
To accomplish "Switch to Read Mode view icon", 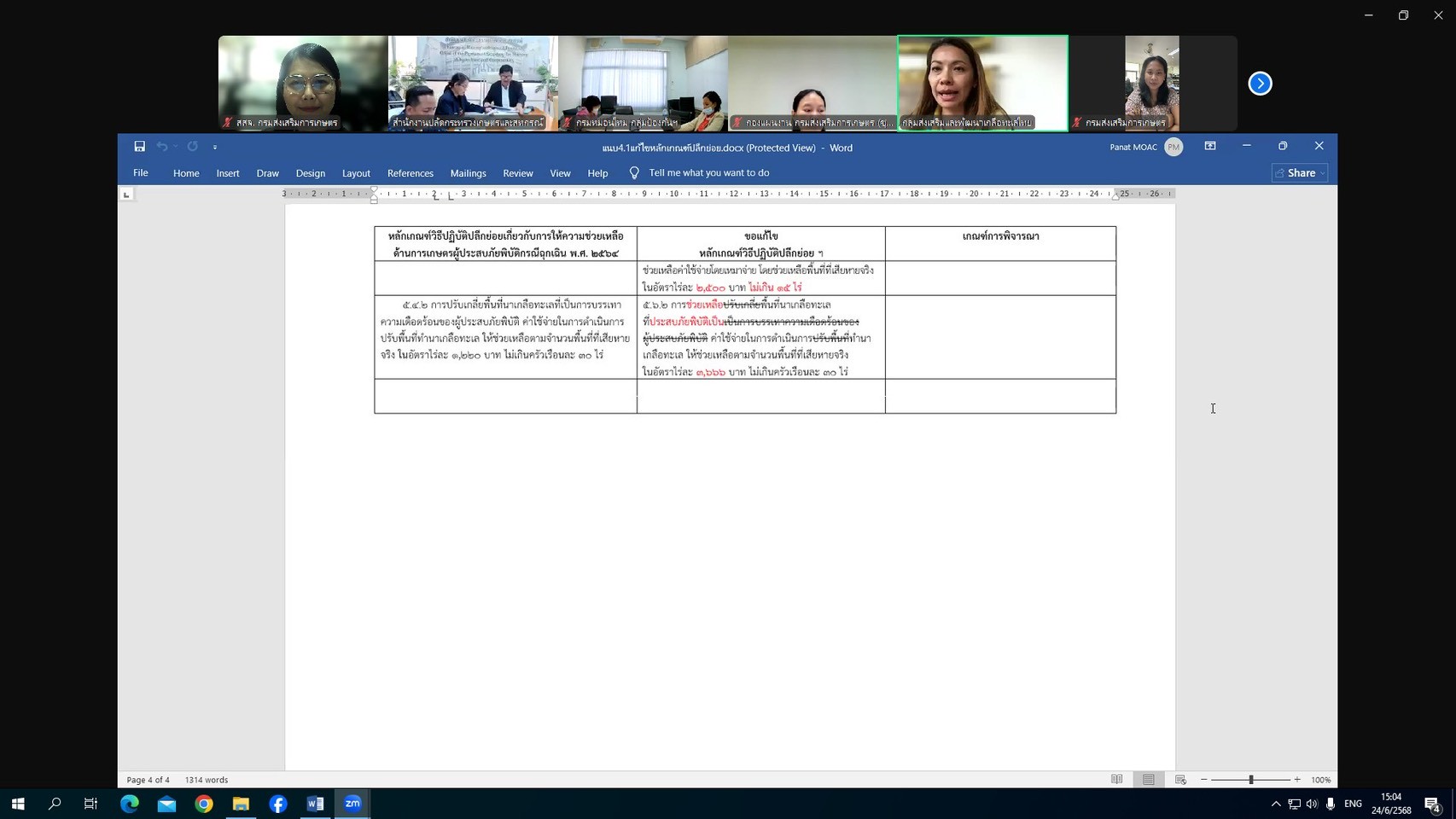I will pyautogui.click(x=1116, y=780).
